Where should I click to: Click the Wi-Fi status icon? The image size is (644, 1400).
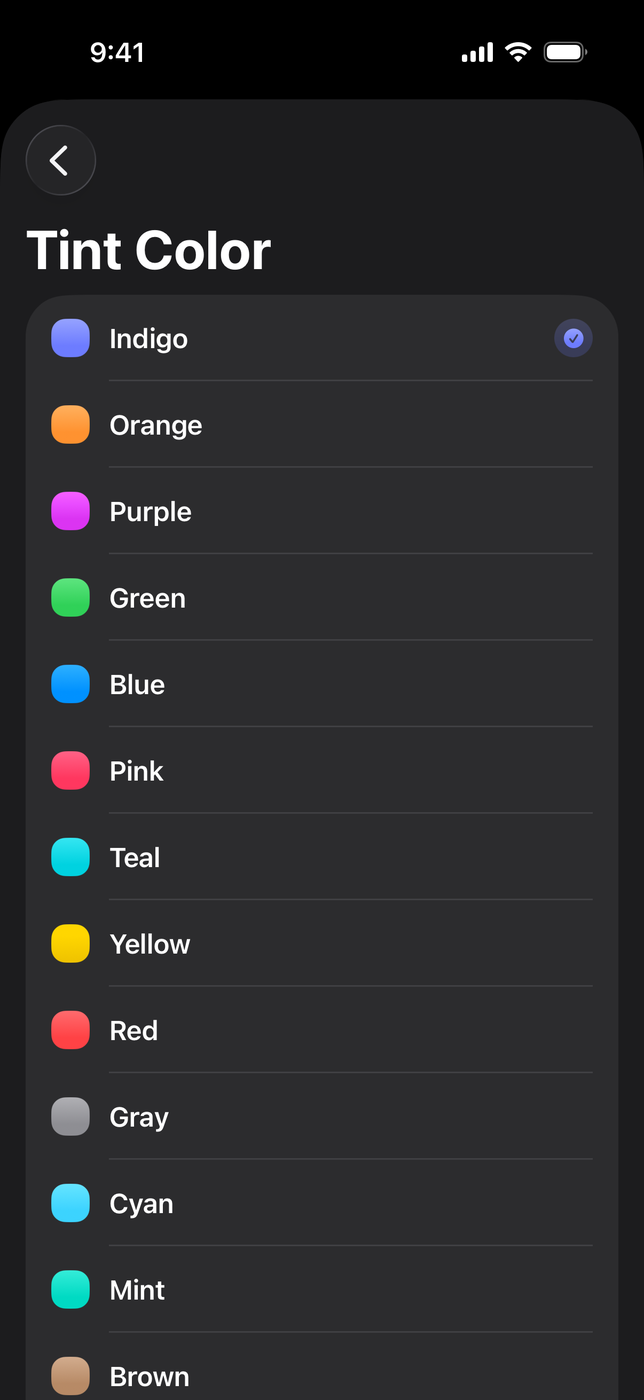[x=517, y=52]
